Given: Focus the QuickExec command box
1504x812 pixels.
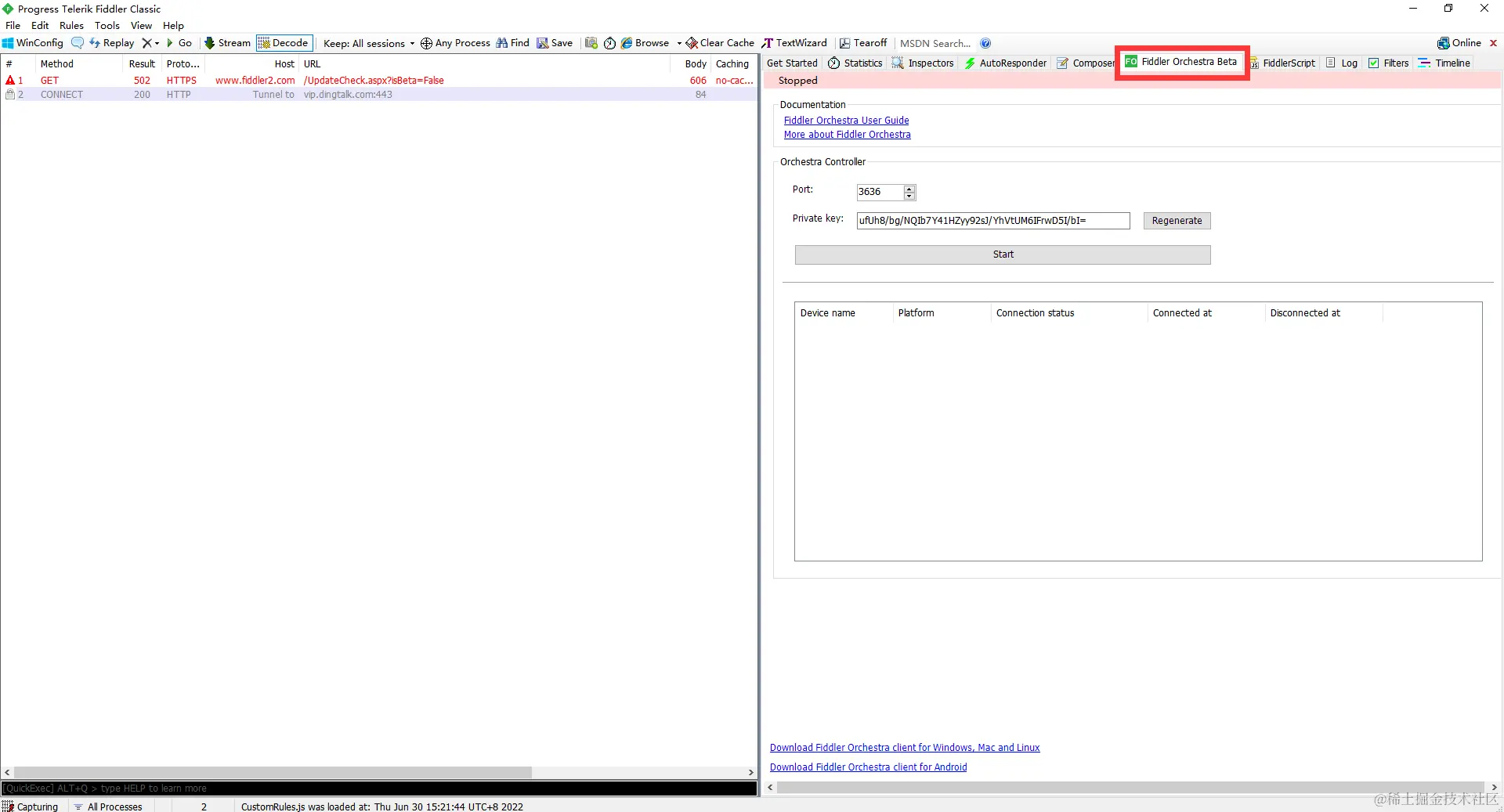Looking at the screenshot, I should pyautogui.click(x=379, y=789).
